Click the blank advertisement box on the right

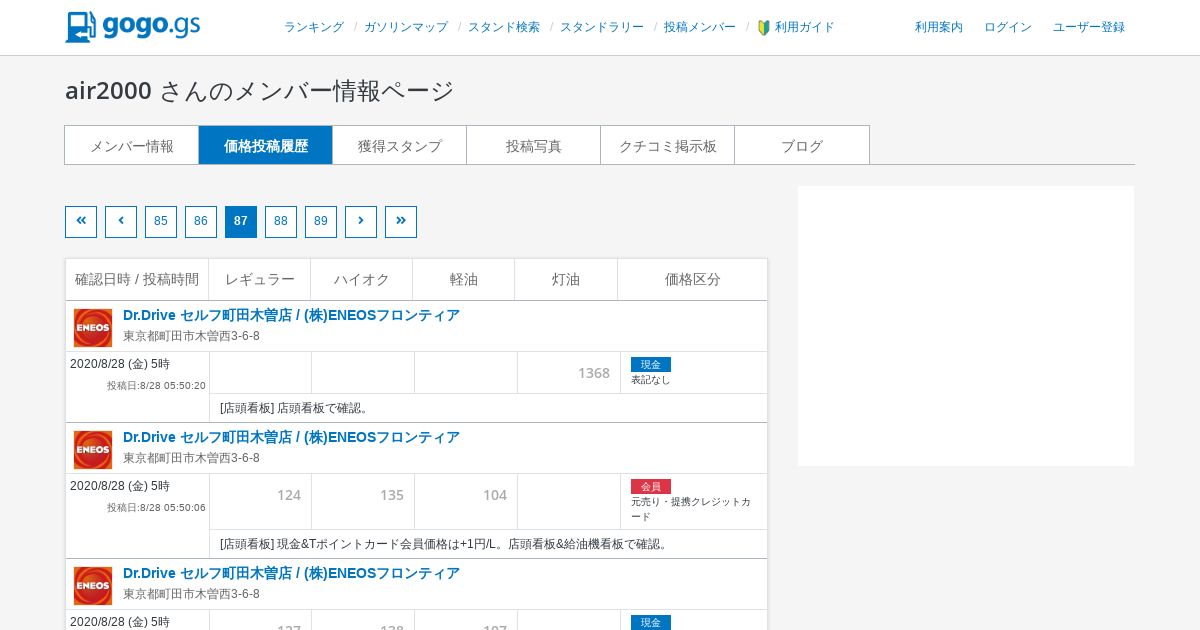(966, 326)
